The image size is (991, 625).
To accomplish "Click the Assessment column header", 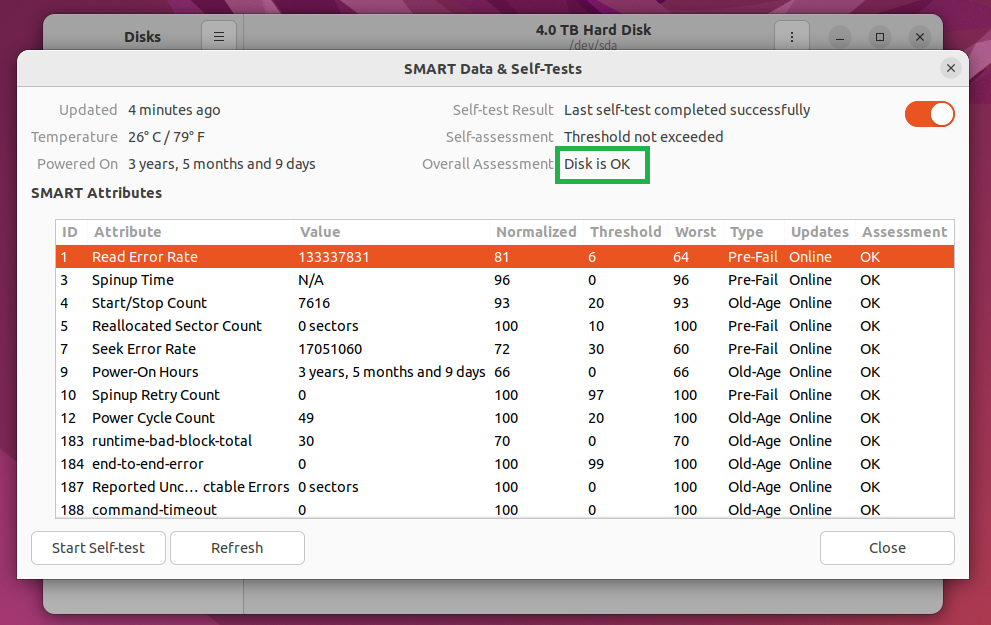I will coord(904,232).
